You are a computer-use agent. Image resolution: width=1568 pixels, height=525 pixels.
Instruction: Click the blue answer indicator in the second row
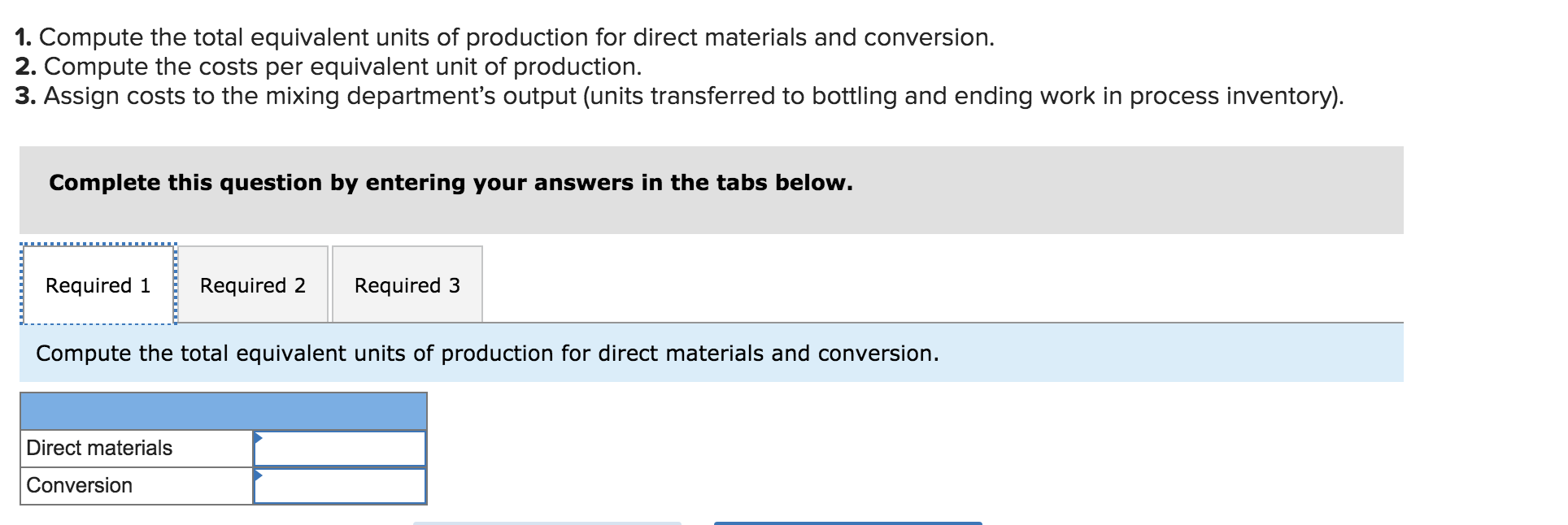pos(259,476)
